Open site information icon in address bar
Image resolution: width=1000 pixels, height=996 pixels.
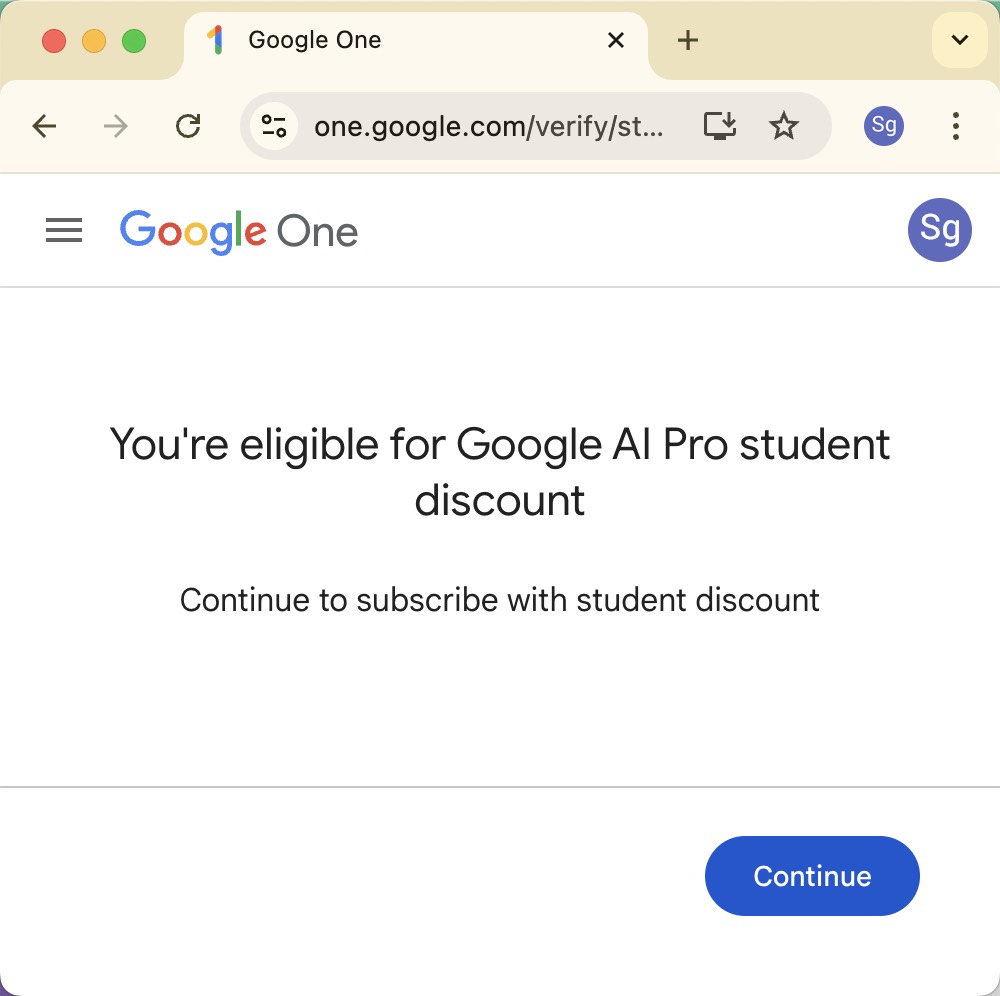[274, 126]
